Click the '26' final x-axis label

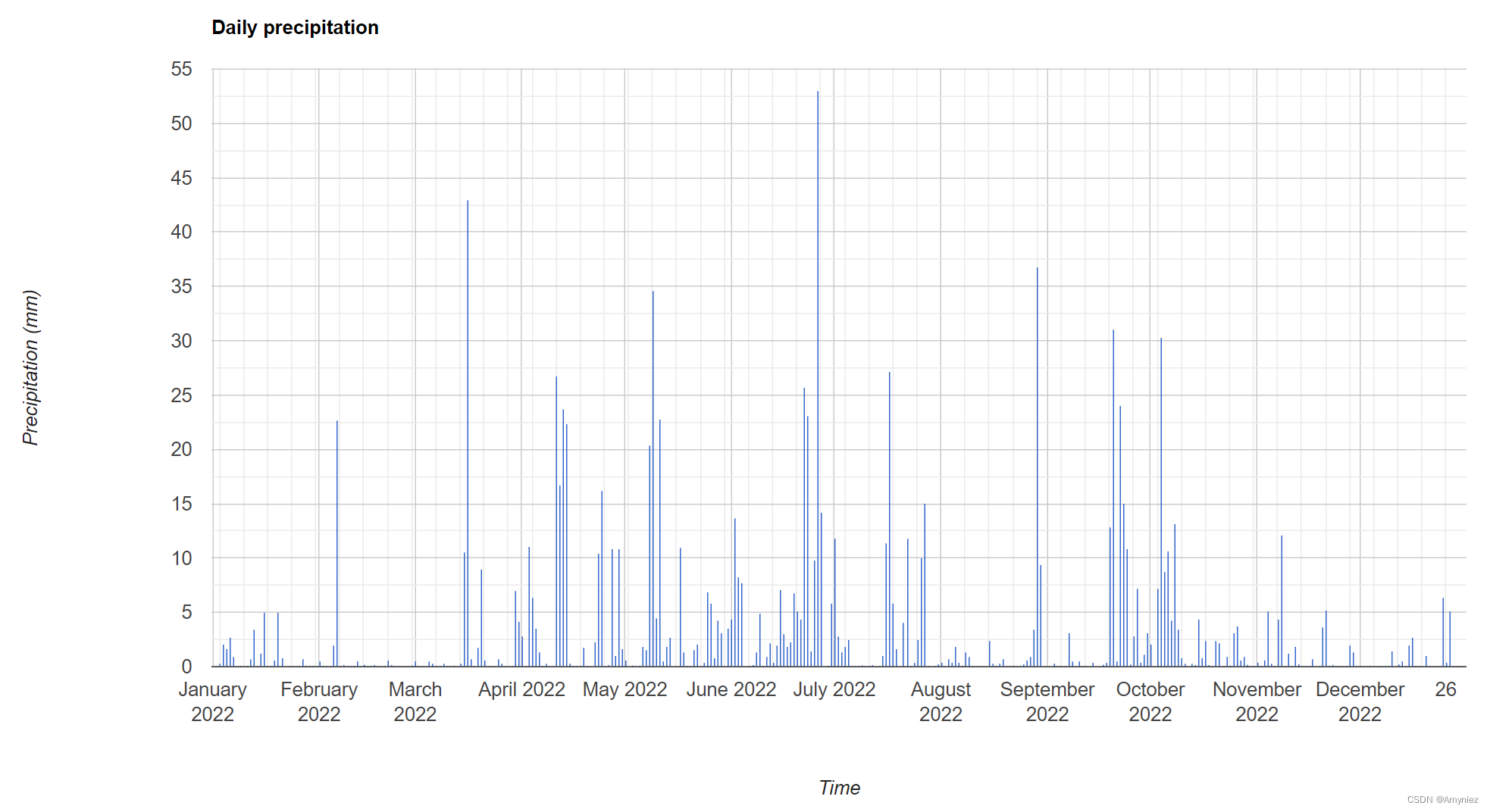[1445, 689]
